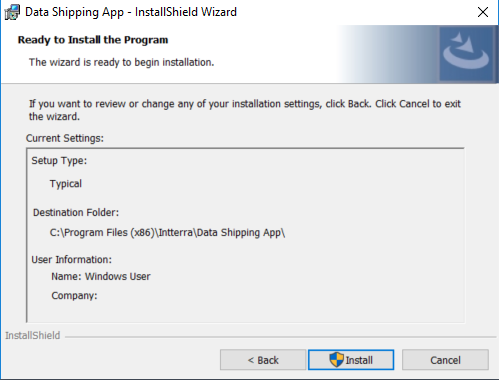Screen dimensions: 499x380
Task: Click the User Information heading
Action: click(x=72, y=260)
